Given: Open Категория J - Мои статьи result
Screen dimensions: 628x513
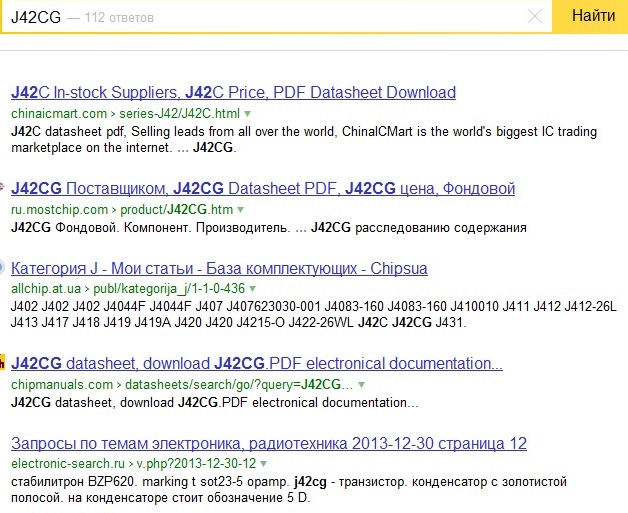Looking at the screenshot, I should coord(219,268).
